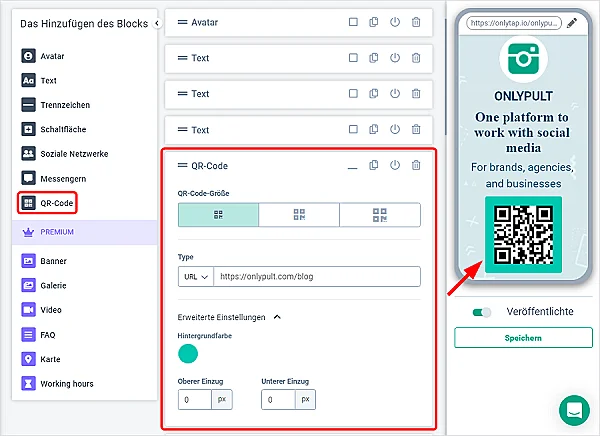Select the small QR-Code size option
This screenshot has width=600, height=436.
click(x=218, y=214)
